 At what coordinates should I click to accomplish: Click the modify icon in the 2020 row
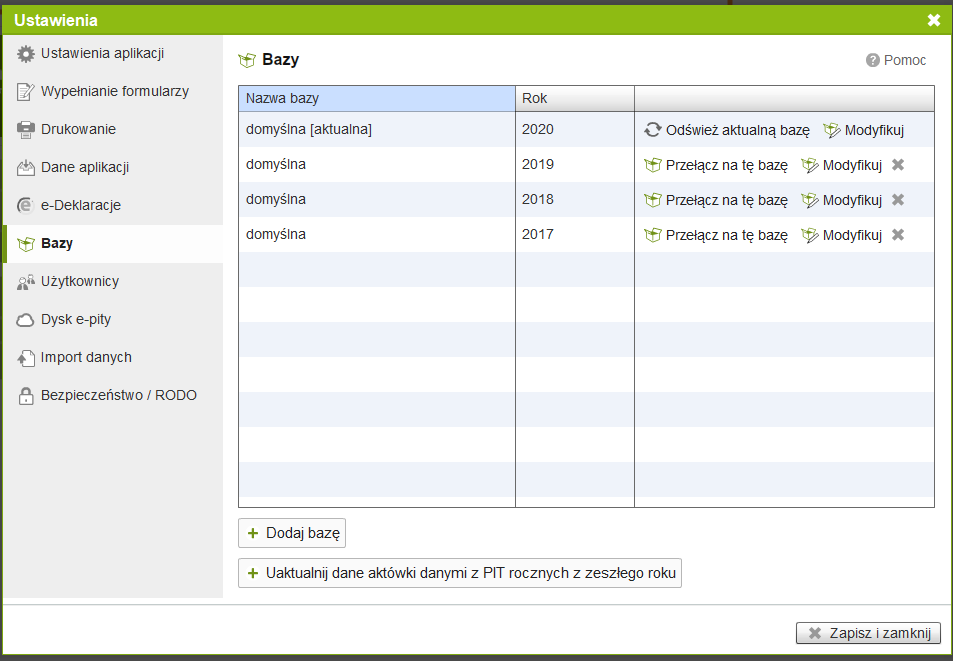point(832,130)
